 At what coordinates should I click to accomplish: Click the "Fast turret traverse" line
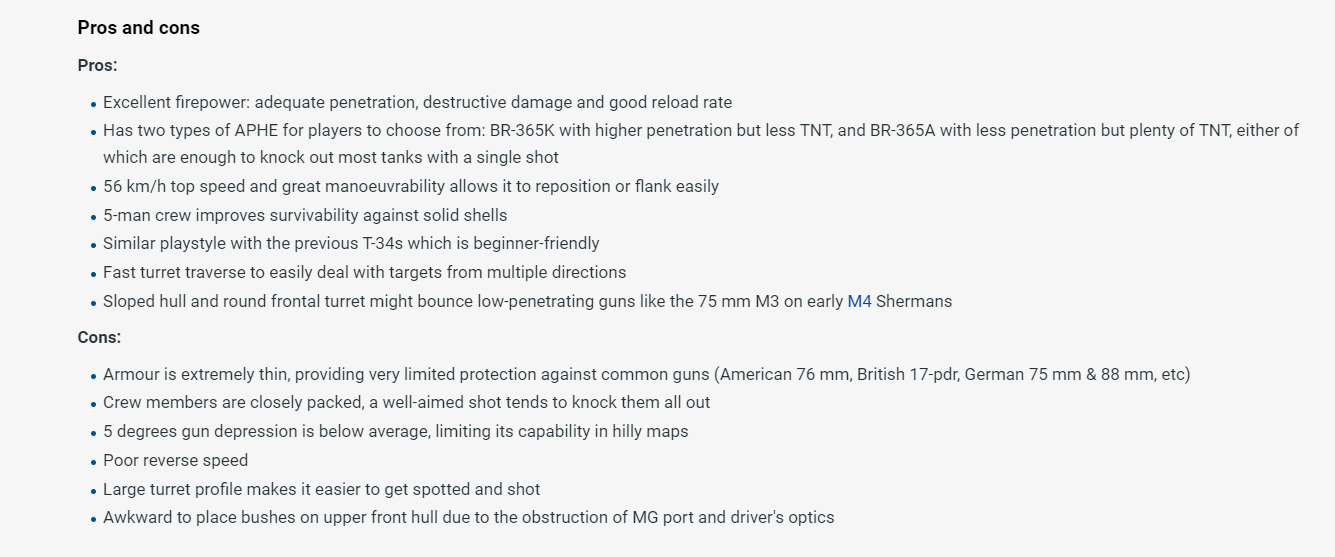coord(364,272)
